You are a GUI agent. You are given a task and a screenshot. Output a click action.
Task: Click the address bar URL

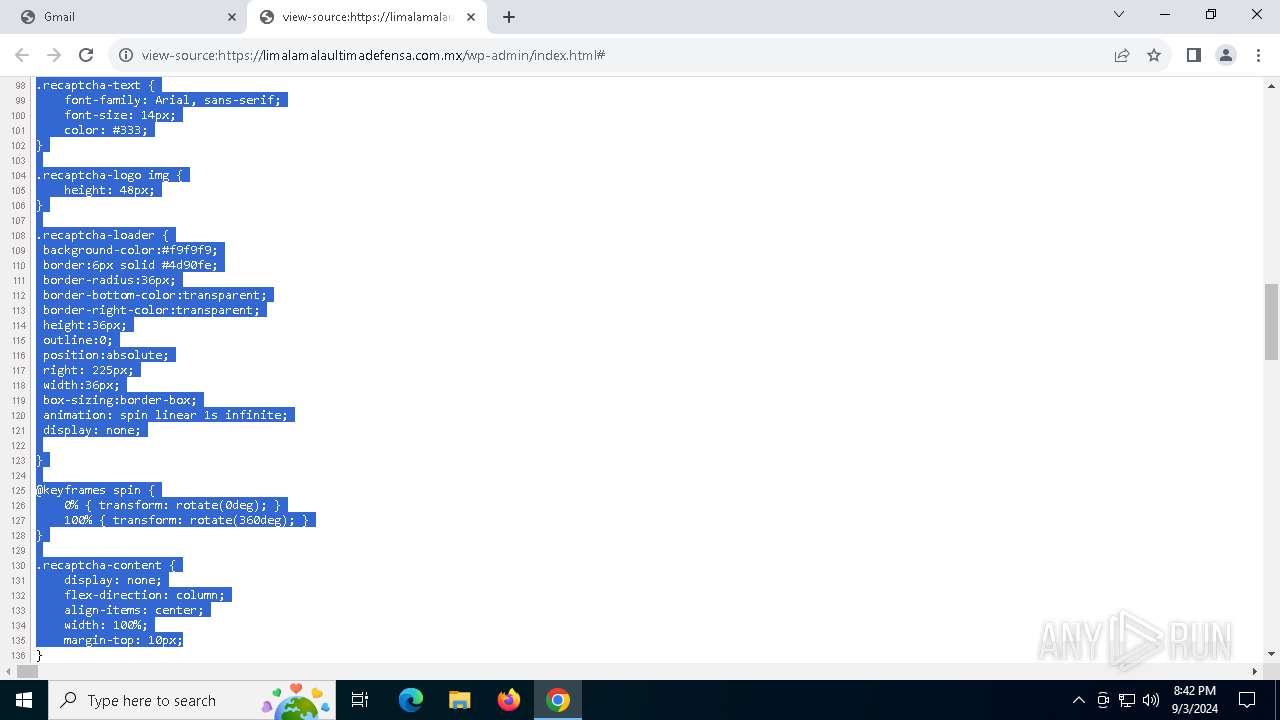coord(373,55)
